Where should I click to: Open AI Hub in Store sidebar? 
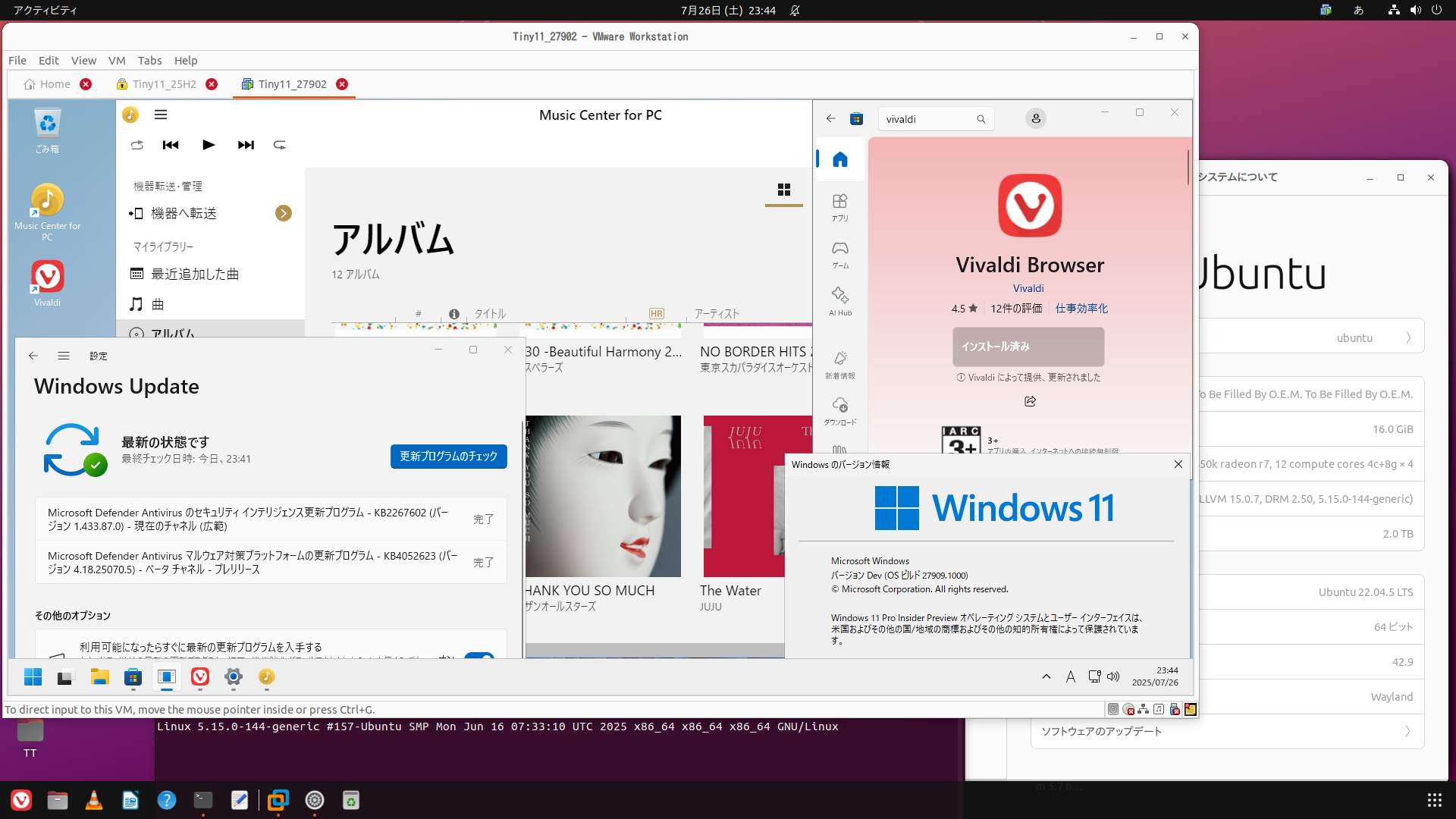(x=839, y=302)
